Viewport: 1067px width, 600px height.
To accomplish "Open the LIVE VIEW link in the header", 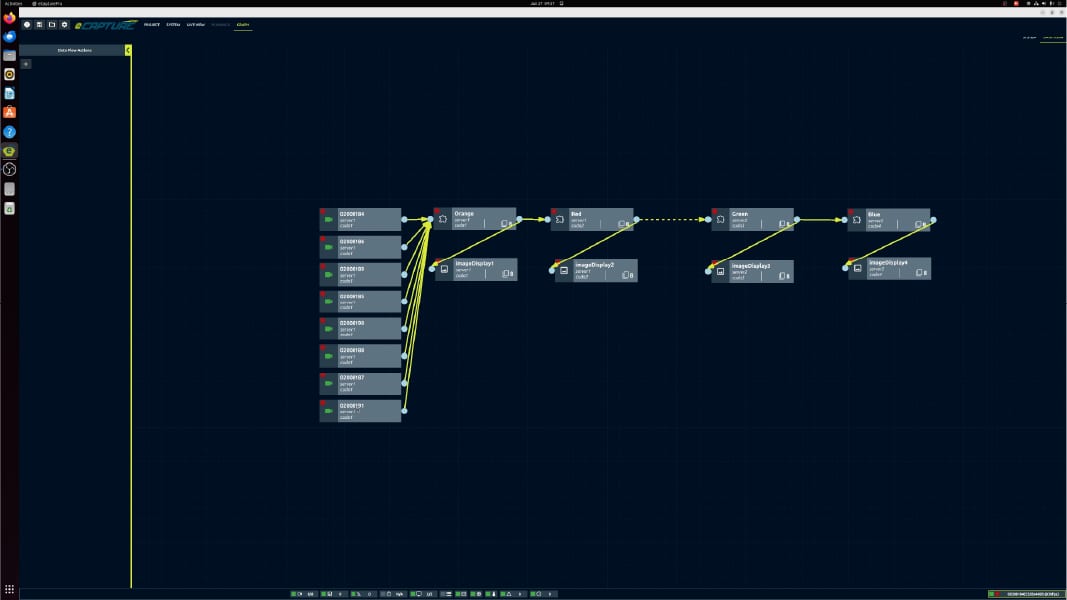I will coord(195,24).
